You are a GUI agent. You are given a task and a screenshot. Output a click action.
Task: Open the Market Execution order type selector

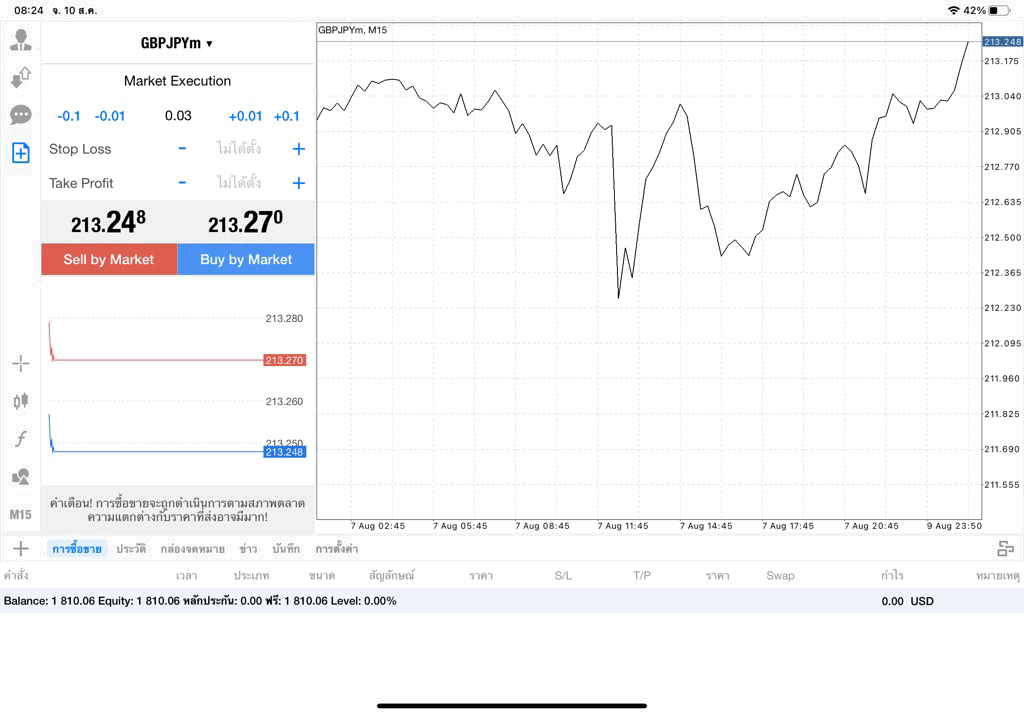click(177, 81)
